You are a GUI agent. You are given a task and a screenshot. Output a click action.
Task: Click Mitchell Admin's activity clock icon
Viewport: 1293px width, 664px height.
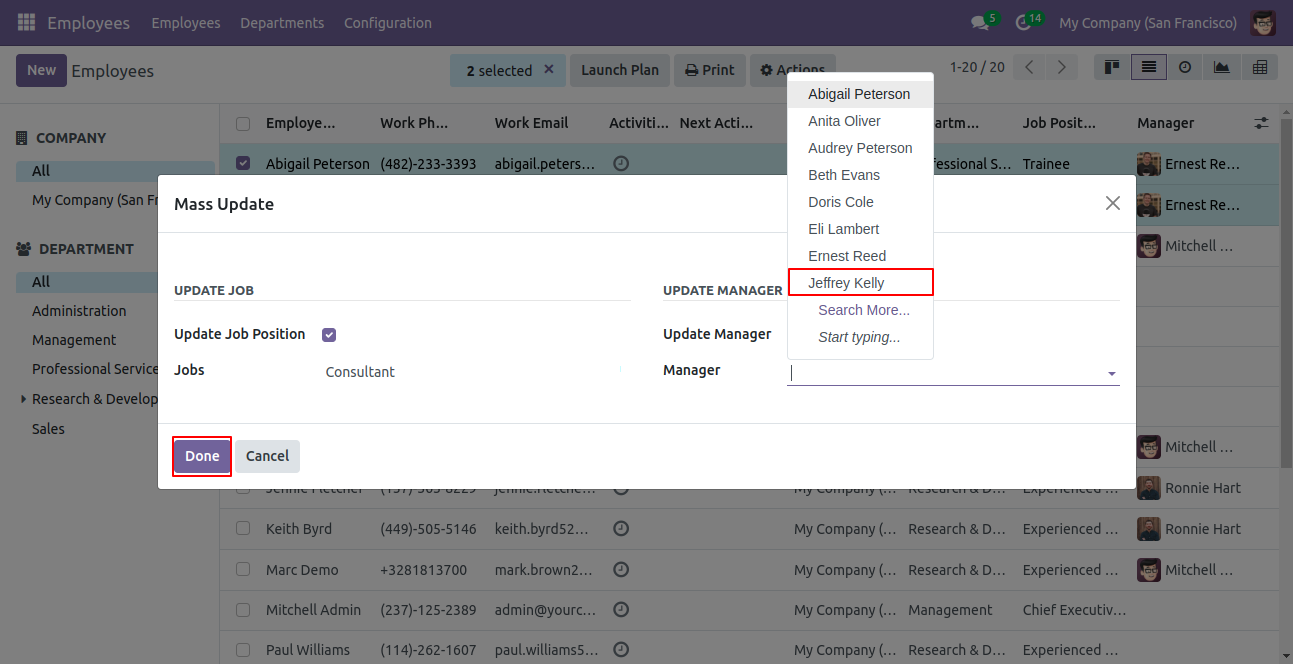coord(621,609)
